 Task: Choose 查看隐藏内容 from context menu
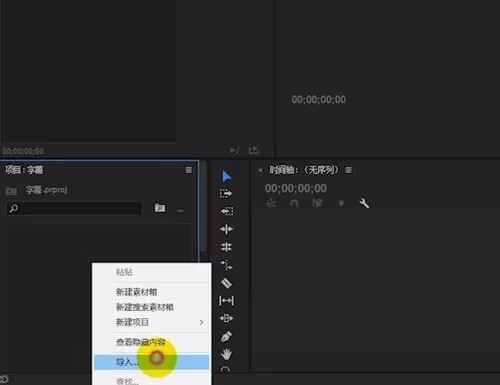(152, 342)
